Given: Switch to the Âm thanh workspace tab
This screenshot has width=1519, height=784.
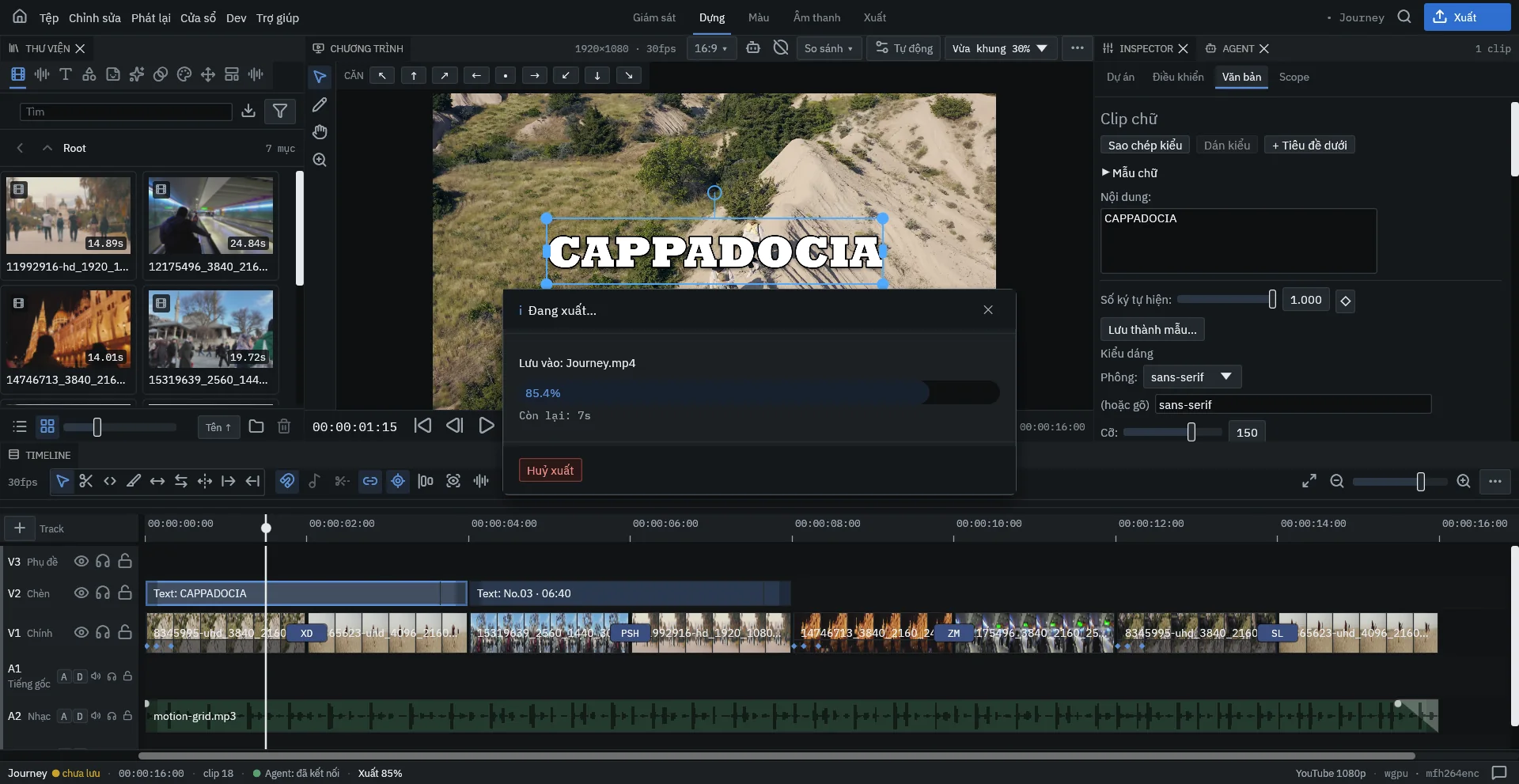Looking at the screenshot, I should 817,17.
